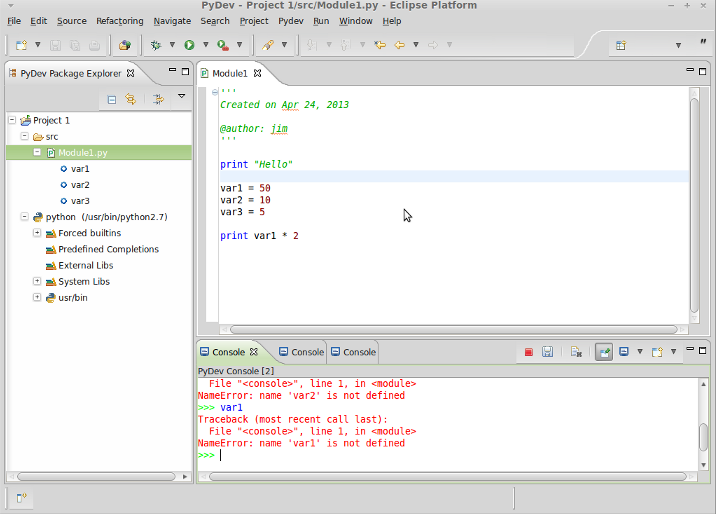Viewport: 716px width, 514px height.
Task: Terminate console with red stop icon
Action: (x=529, y=352)
